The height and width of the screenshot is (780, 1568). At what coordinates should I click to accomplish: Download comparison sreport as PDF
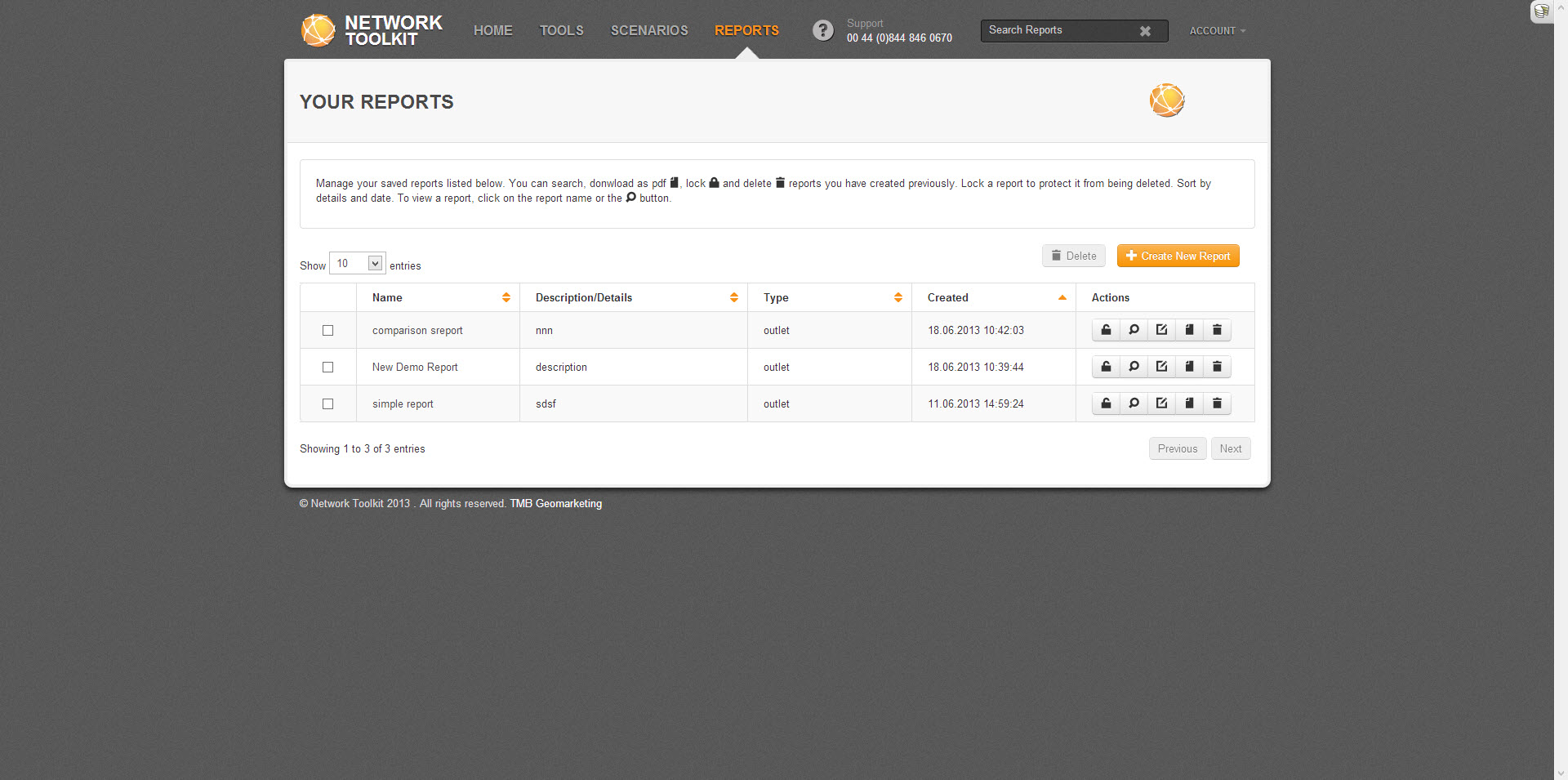(1189, 330)
